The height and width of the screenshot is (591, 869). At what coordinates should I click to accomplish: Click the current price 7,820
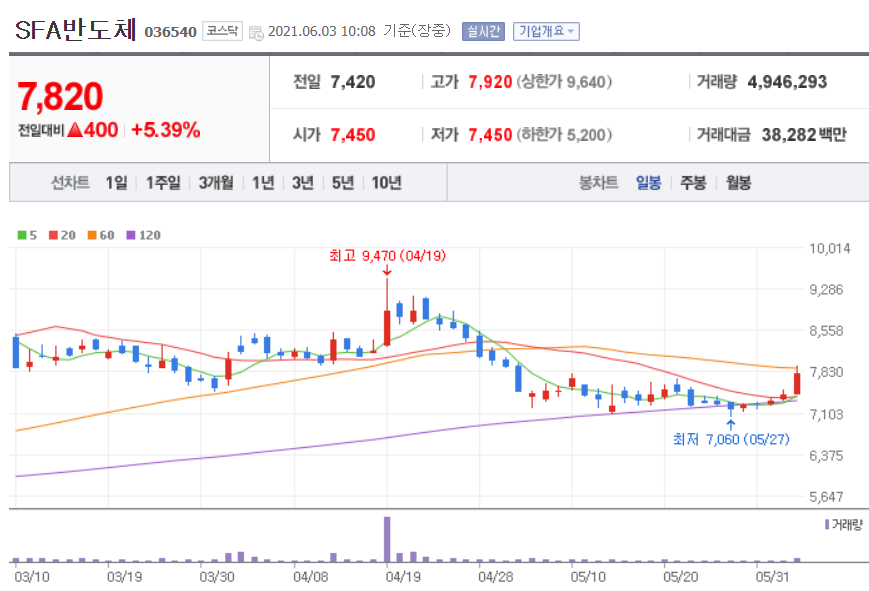pyautogui.click(x=60, y=96)
